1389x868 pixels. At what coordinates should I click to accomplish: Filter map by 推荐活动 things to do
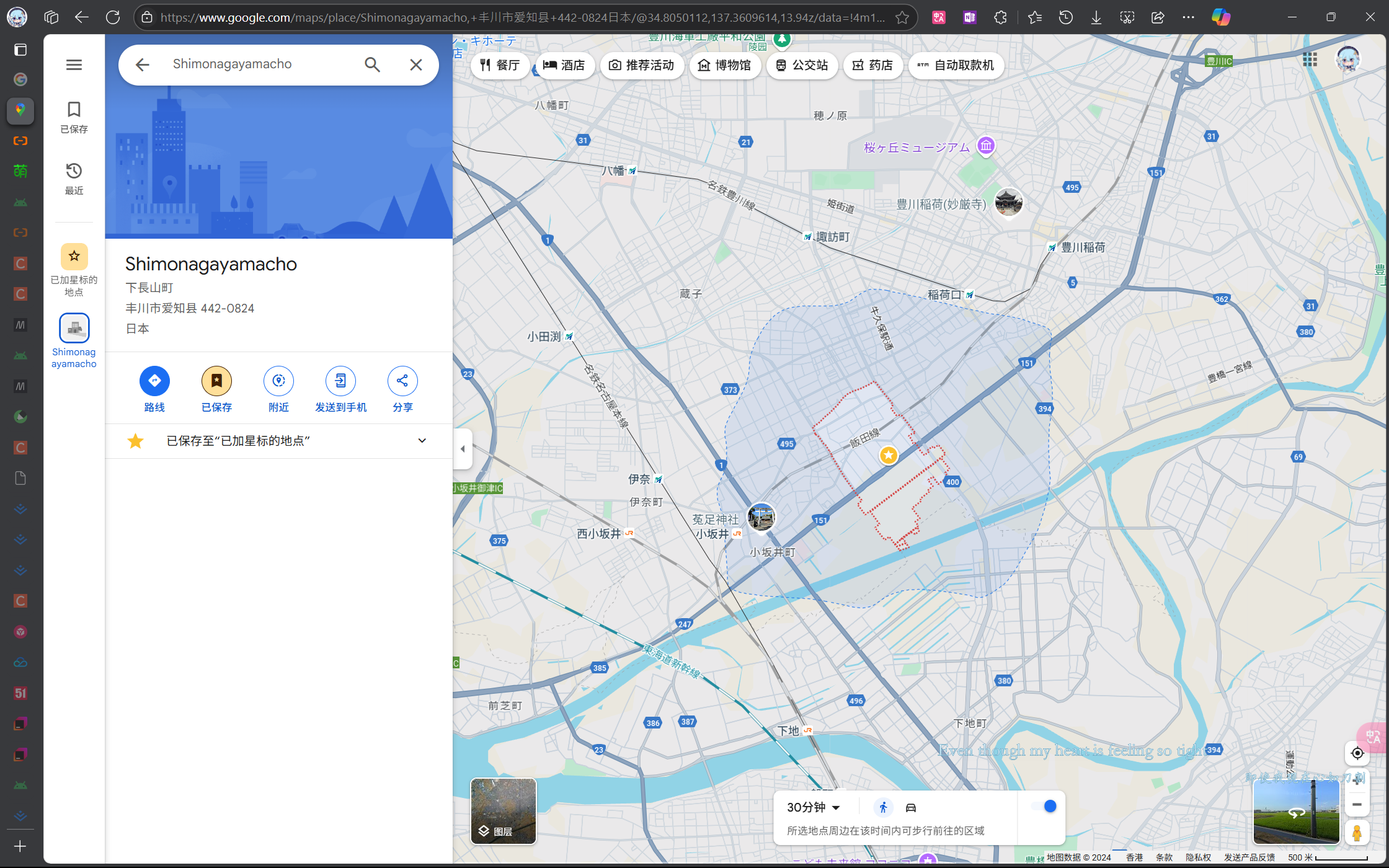641,65
